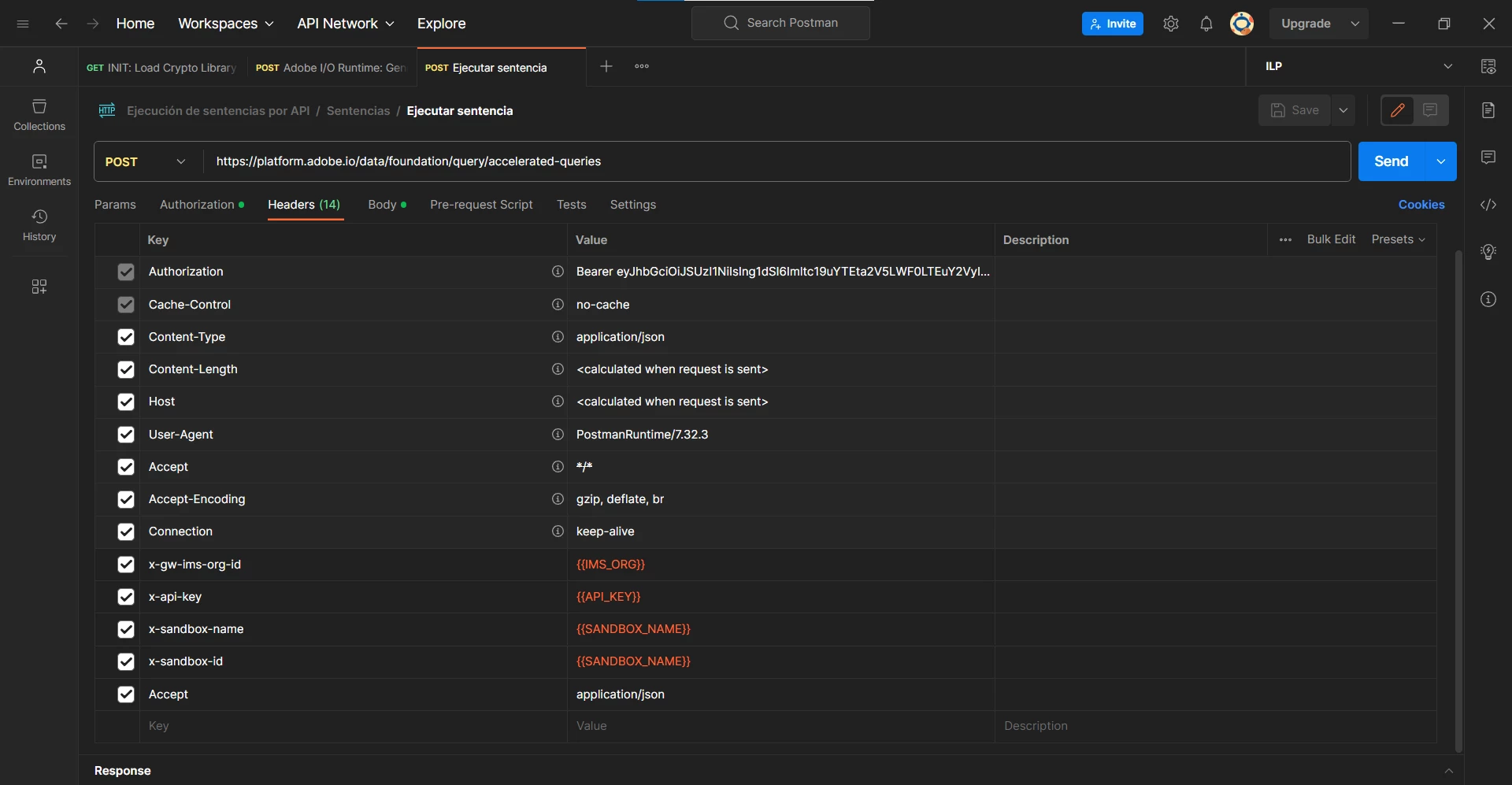Open headers table ellipsis options
Image resolution: width=1512 pixels, height=785 pixels.
coord(1285,239)
